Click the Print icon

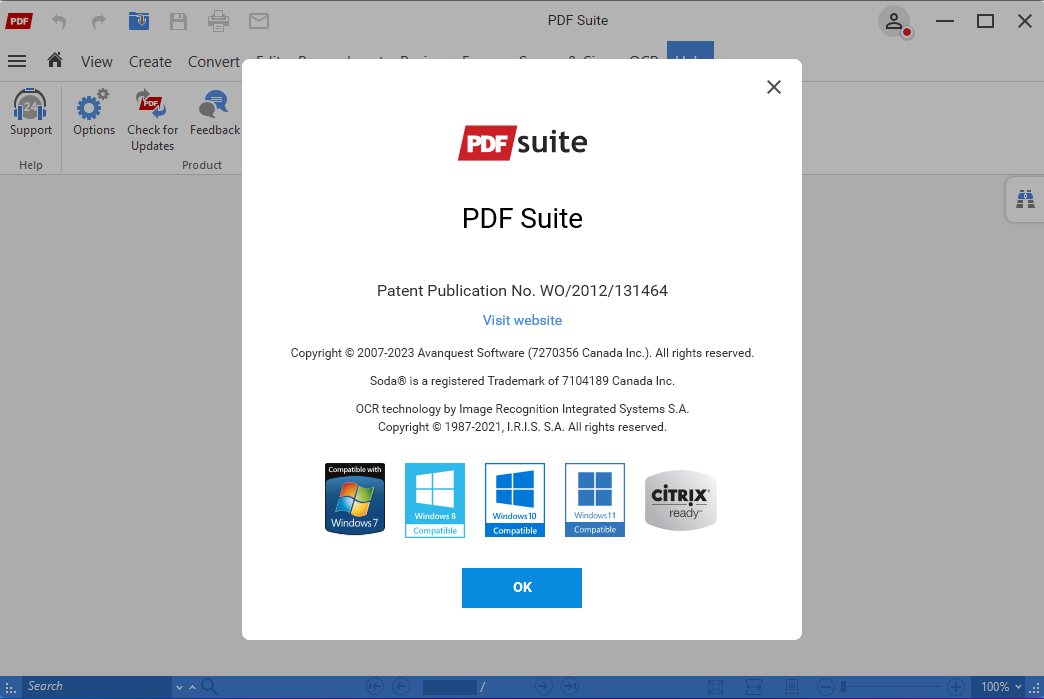218,21
